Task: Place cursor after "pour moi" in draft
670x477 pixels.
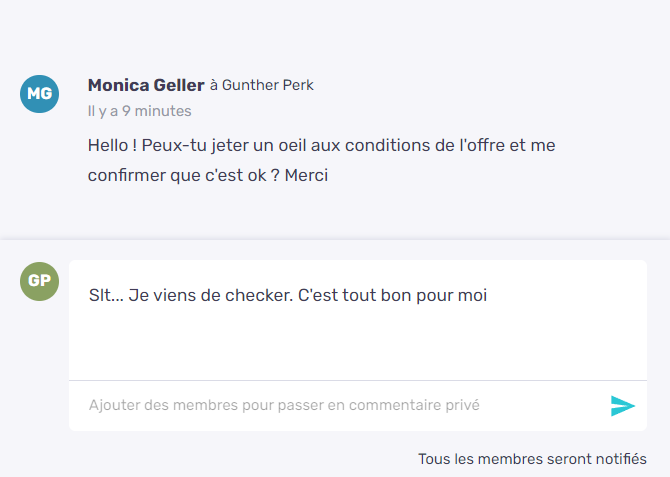Action: (488, 295)
